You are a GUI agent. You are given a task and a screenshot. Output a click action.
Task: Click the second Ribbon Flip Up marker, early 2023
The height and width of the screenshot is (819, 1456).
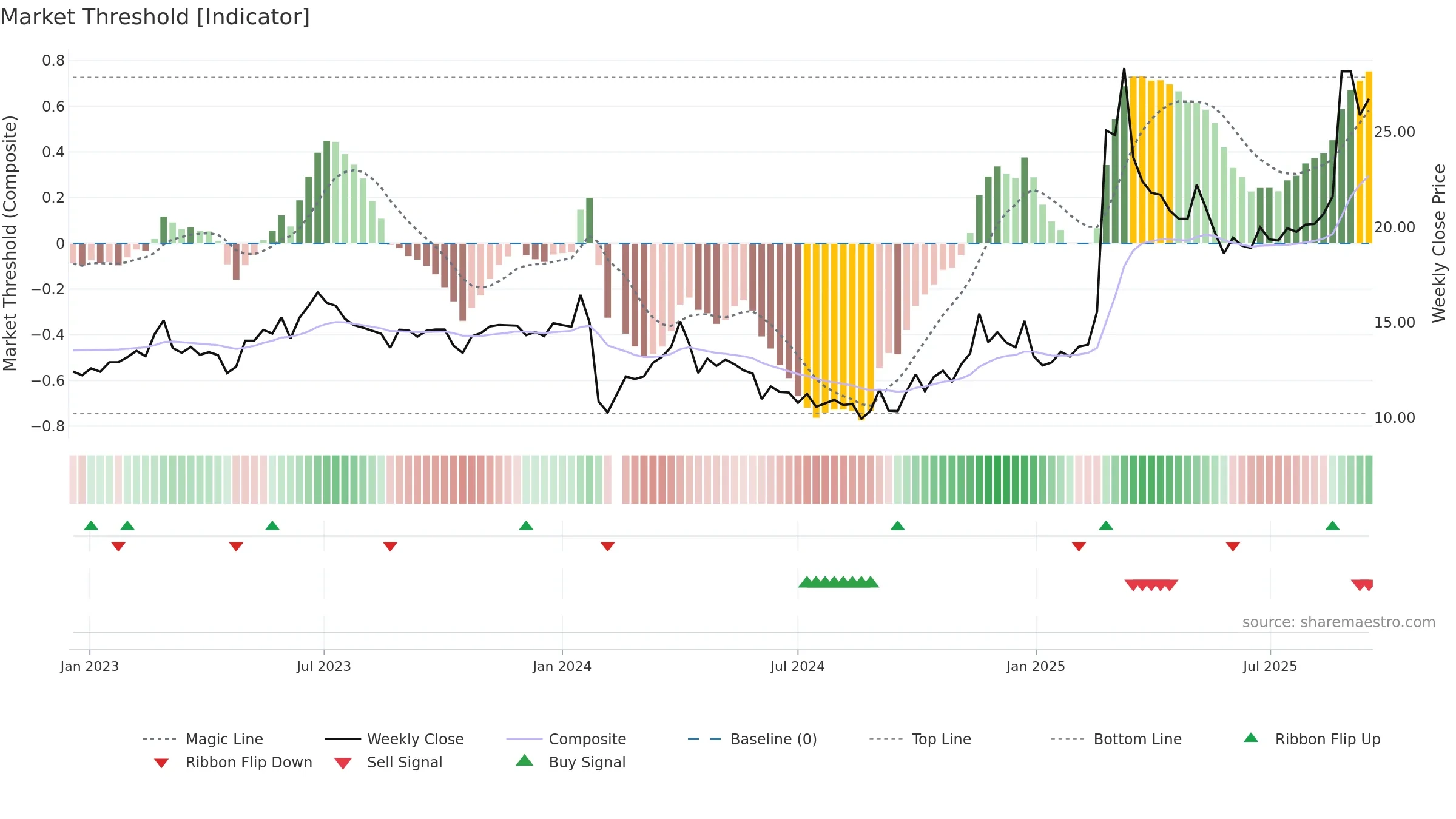point(127,525)
